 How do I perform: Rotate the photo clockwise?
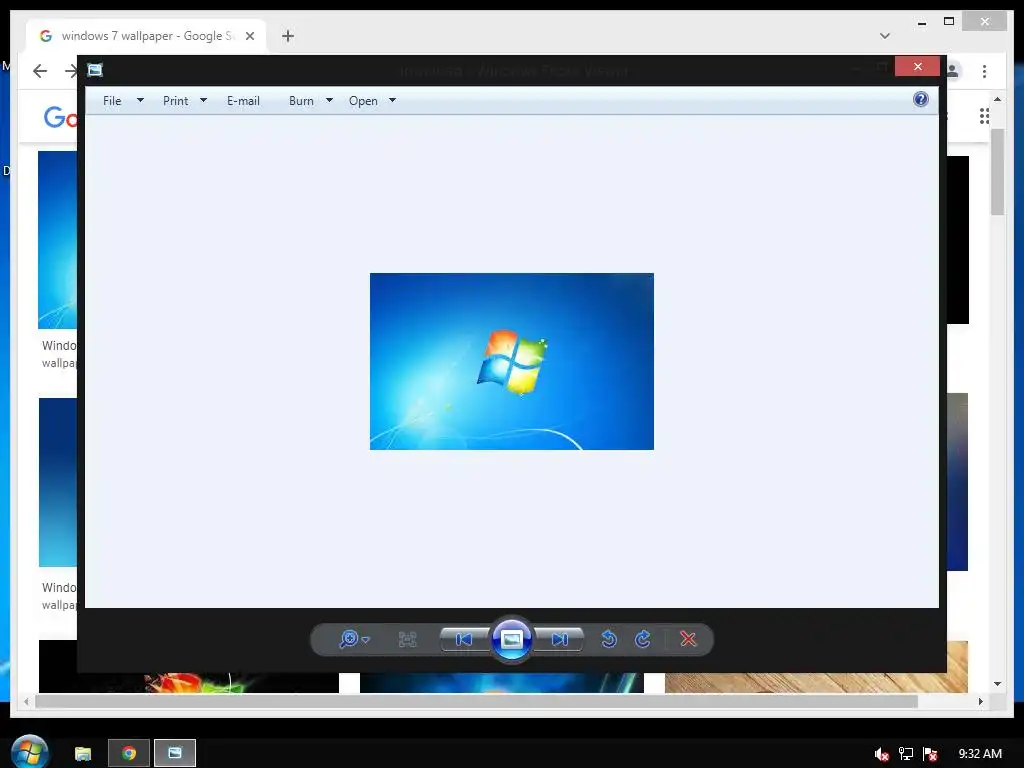pos(643,639)
